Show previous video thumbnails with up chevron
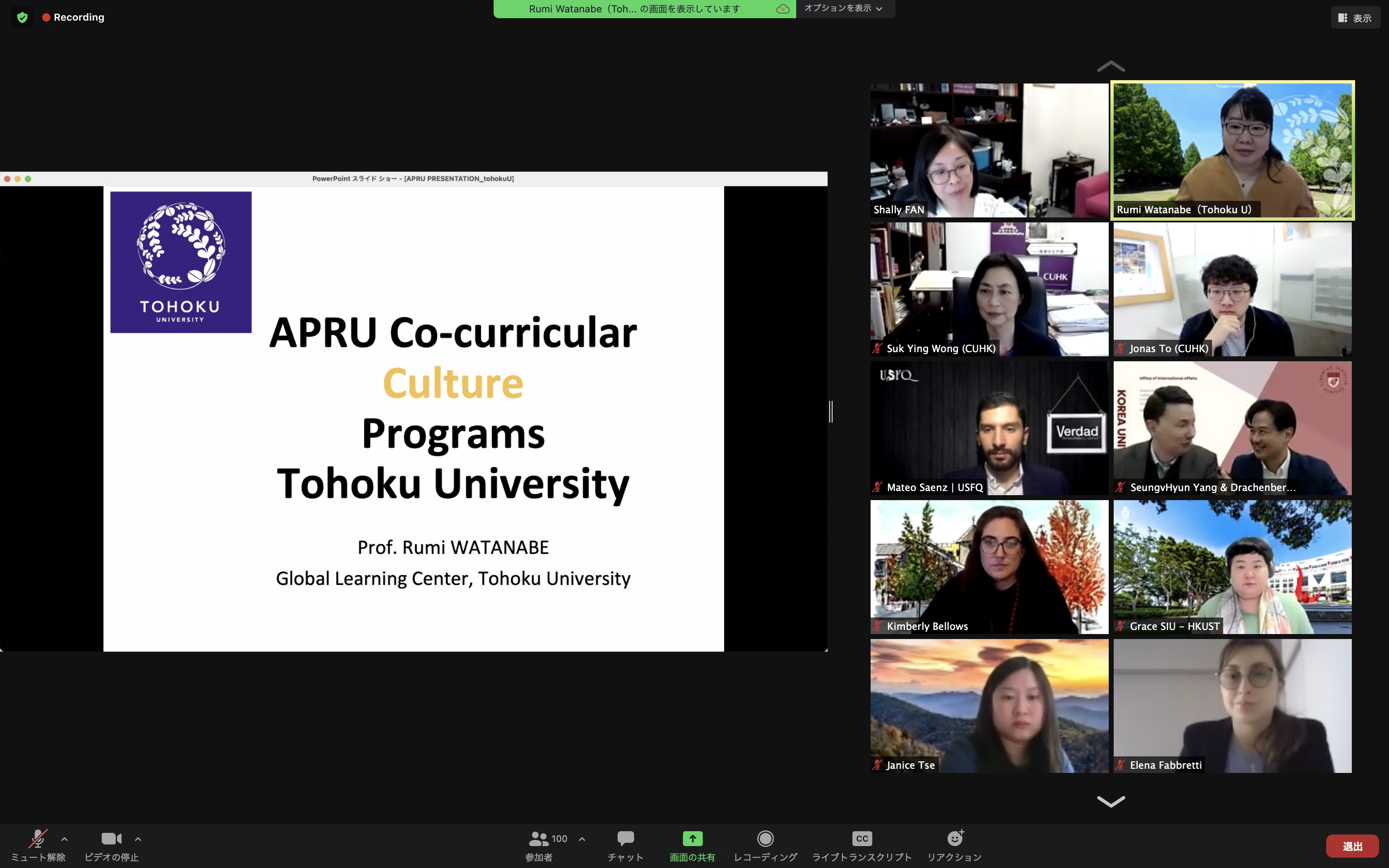 tap(1111, 67)
